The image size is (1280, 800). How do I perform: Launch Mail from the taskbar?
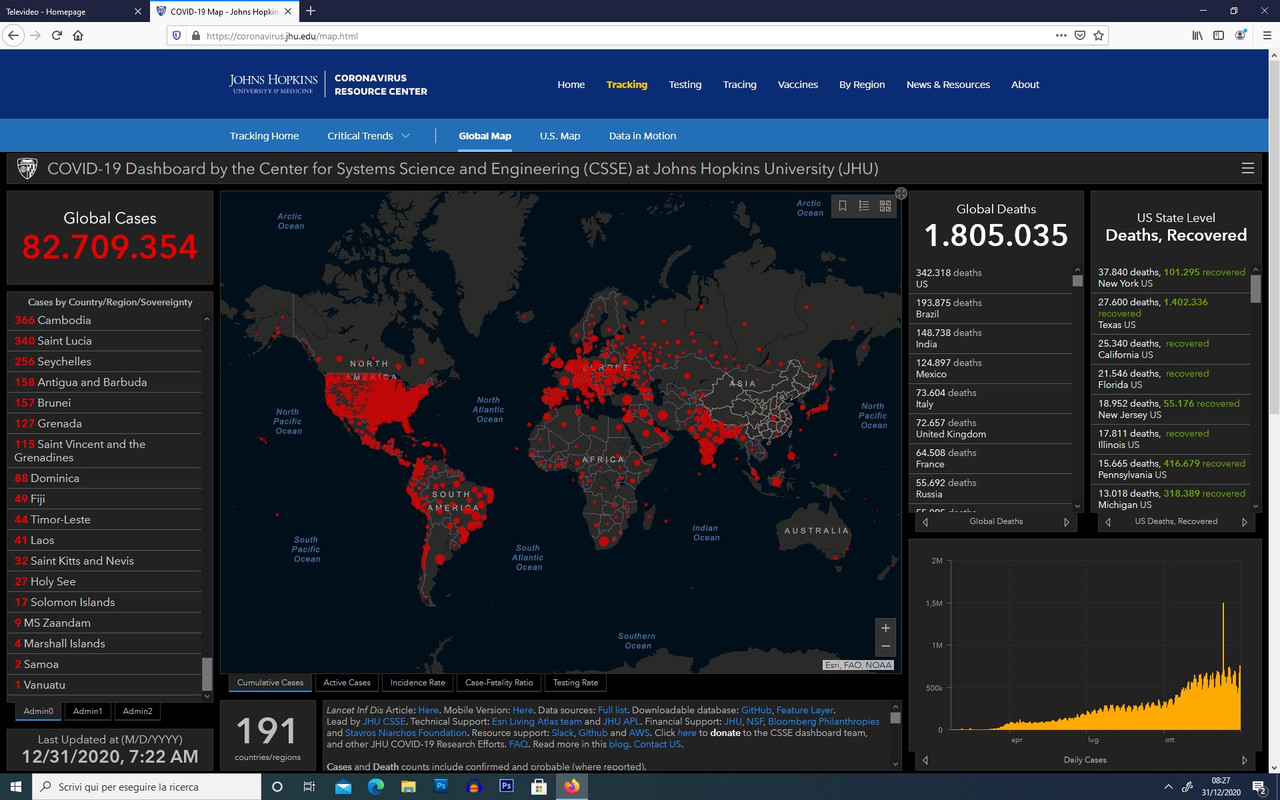[343, 787]
